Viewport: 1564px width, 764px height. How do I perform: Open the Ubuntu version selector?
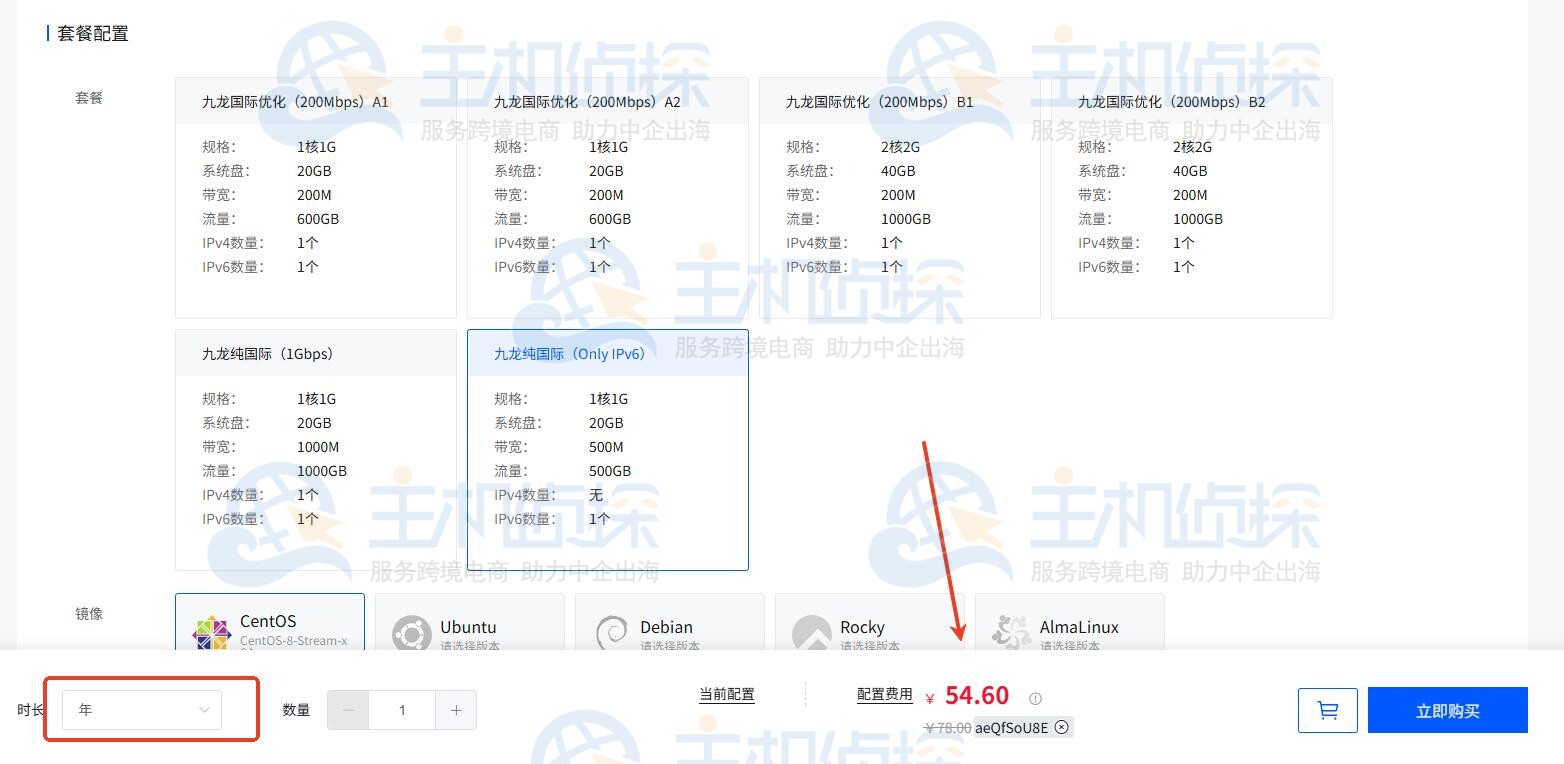470,645
